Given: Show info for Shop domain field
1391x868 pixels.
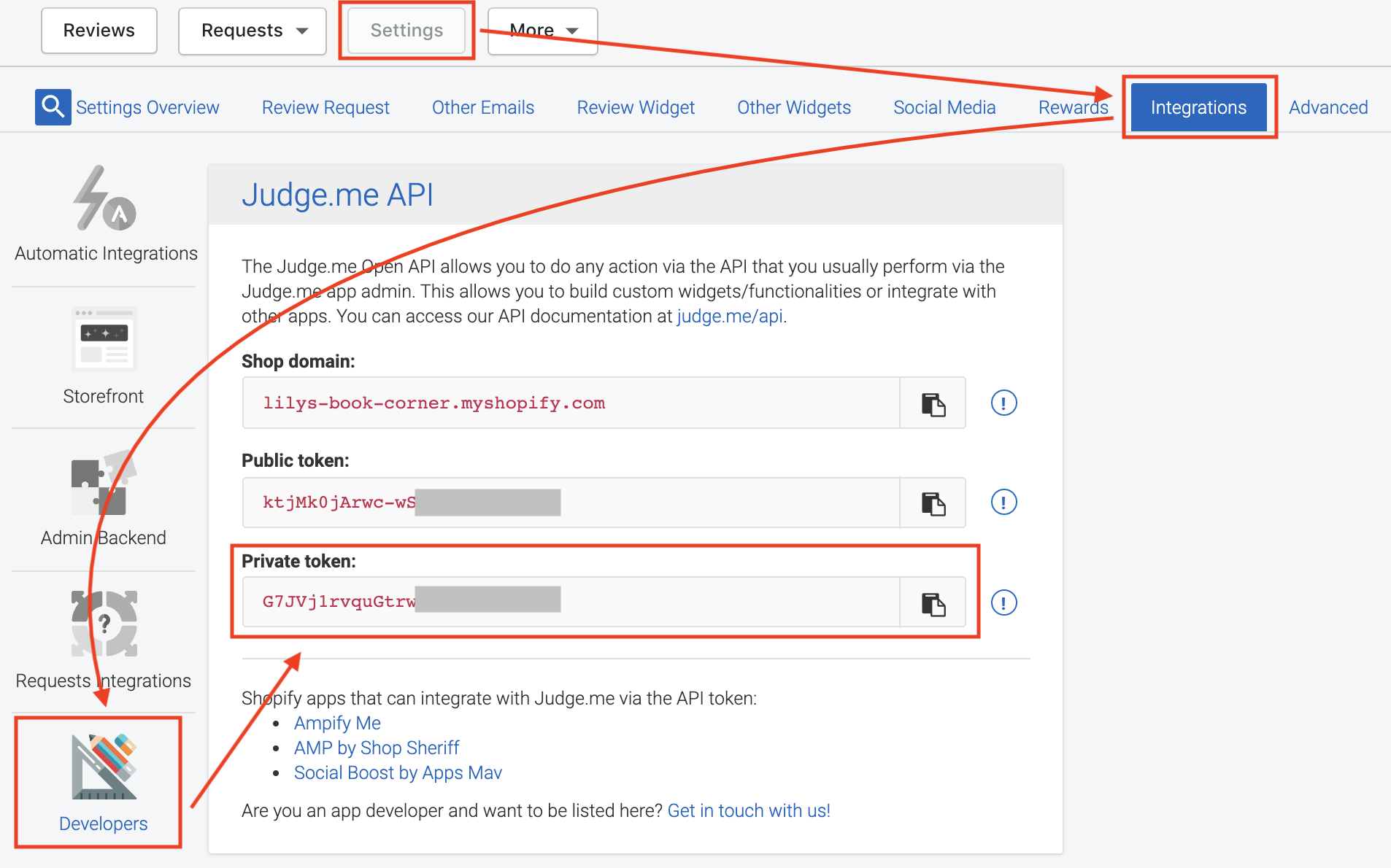Looking at the screenshot, I should point(1003,403).
